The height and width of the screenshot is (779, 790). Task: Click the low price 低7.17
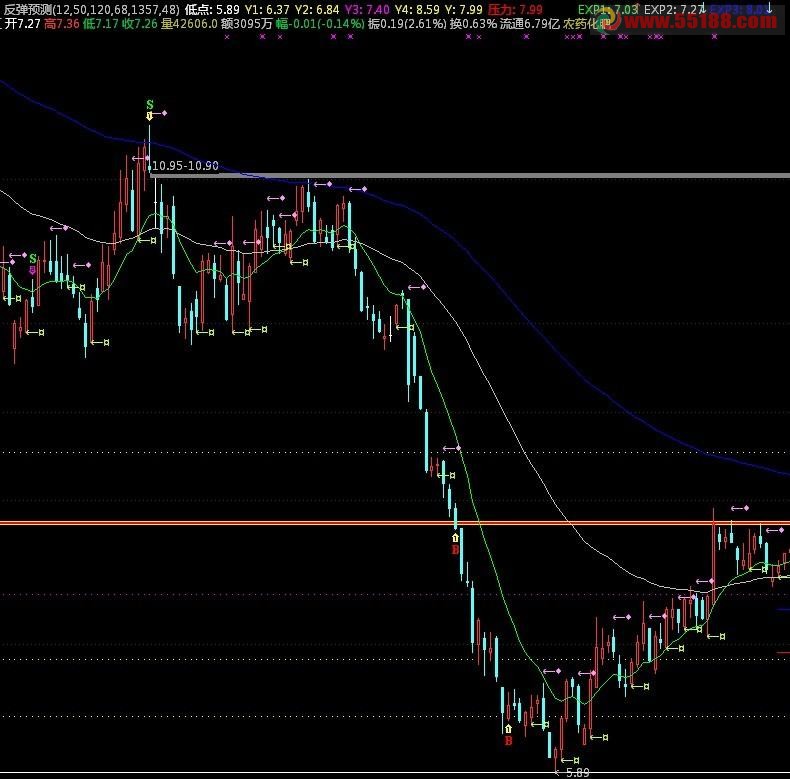tap(101, 24)
